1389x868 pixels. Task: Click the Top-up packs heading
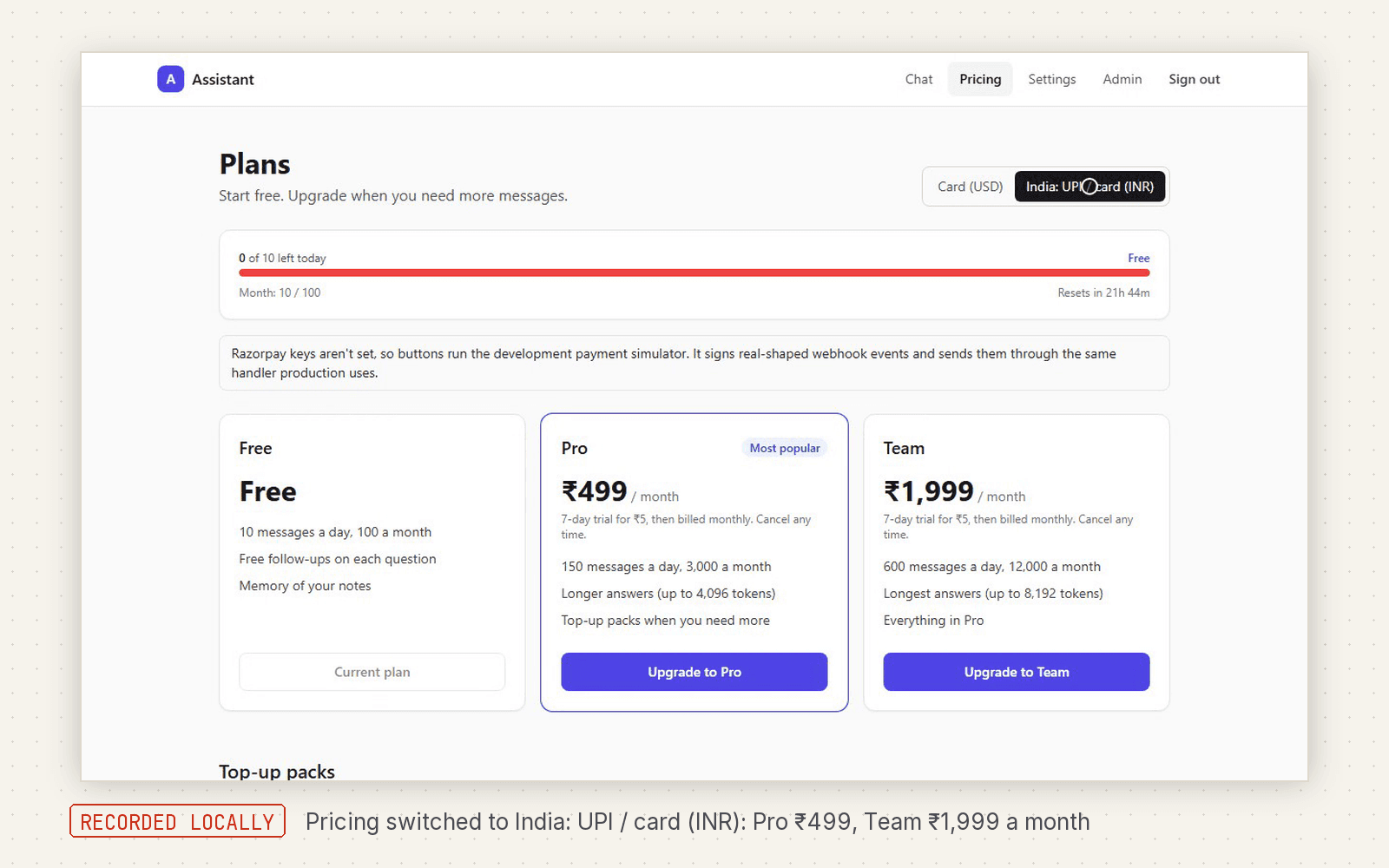point(276,772)
